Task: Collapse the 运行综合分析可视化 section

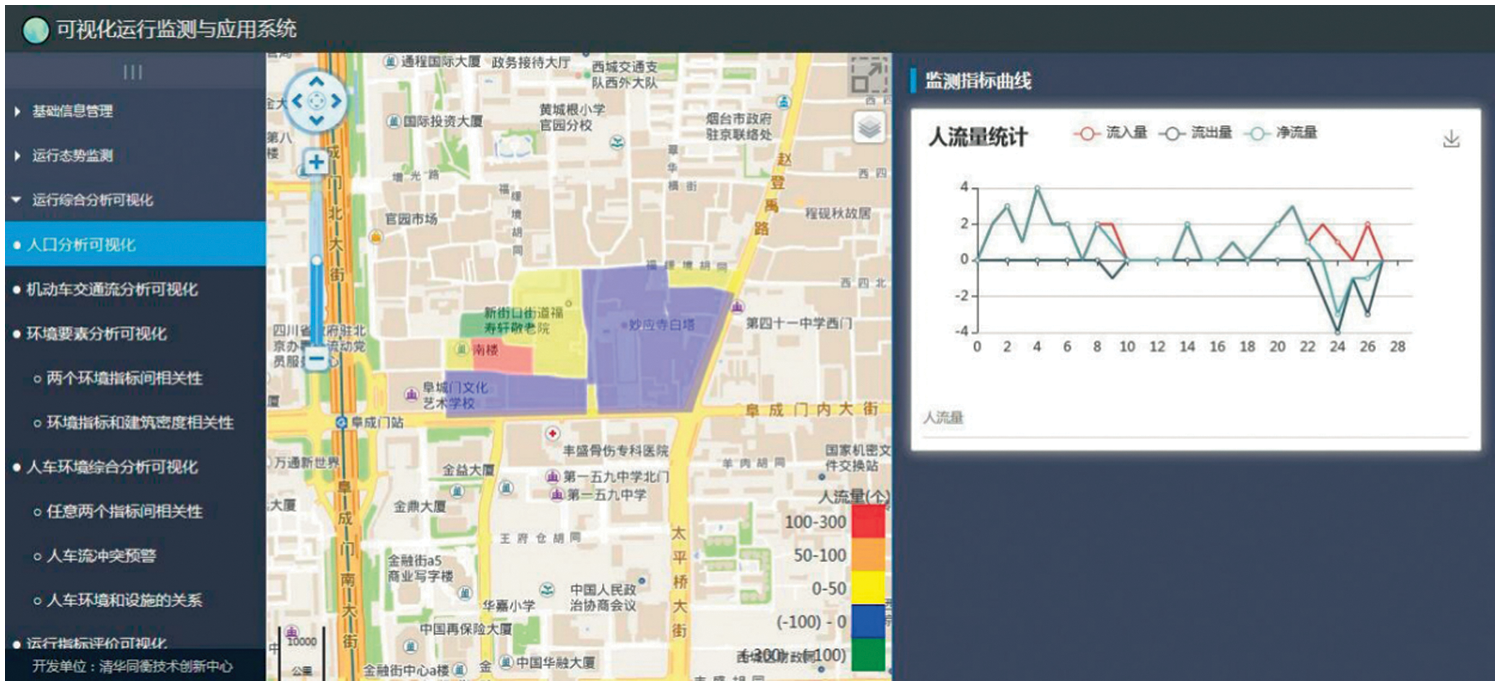Action: [92, 200]
